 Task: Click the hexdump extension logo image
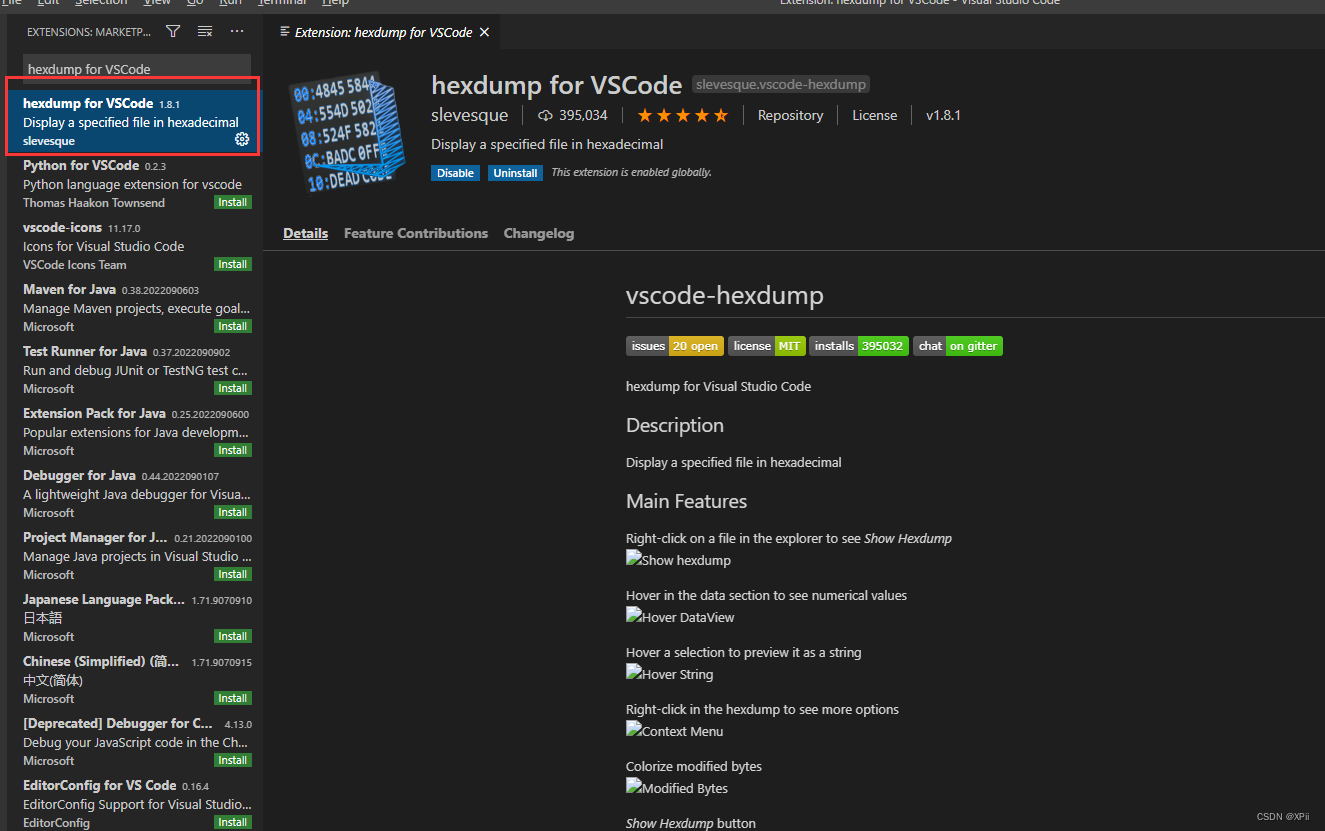click(346, 134)
